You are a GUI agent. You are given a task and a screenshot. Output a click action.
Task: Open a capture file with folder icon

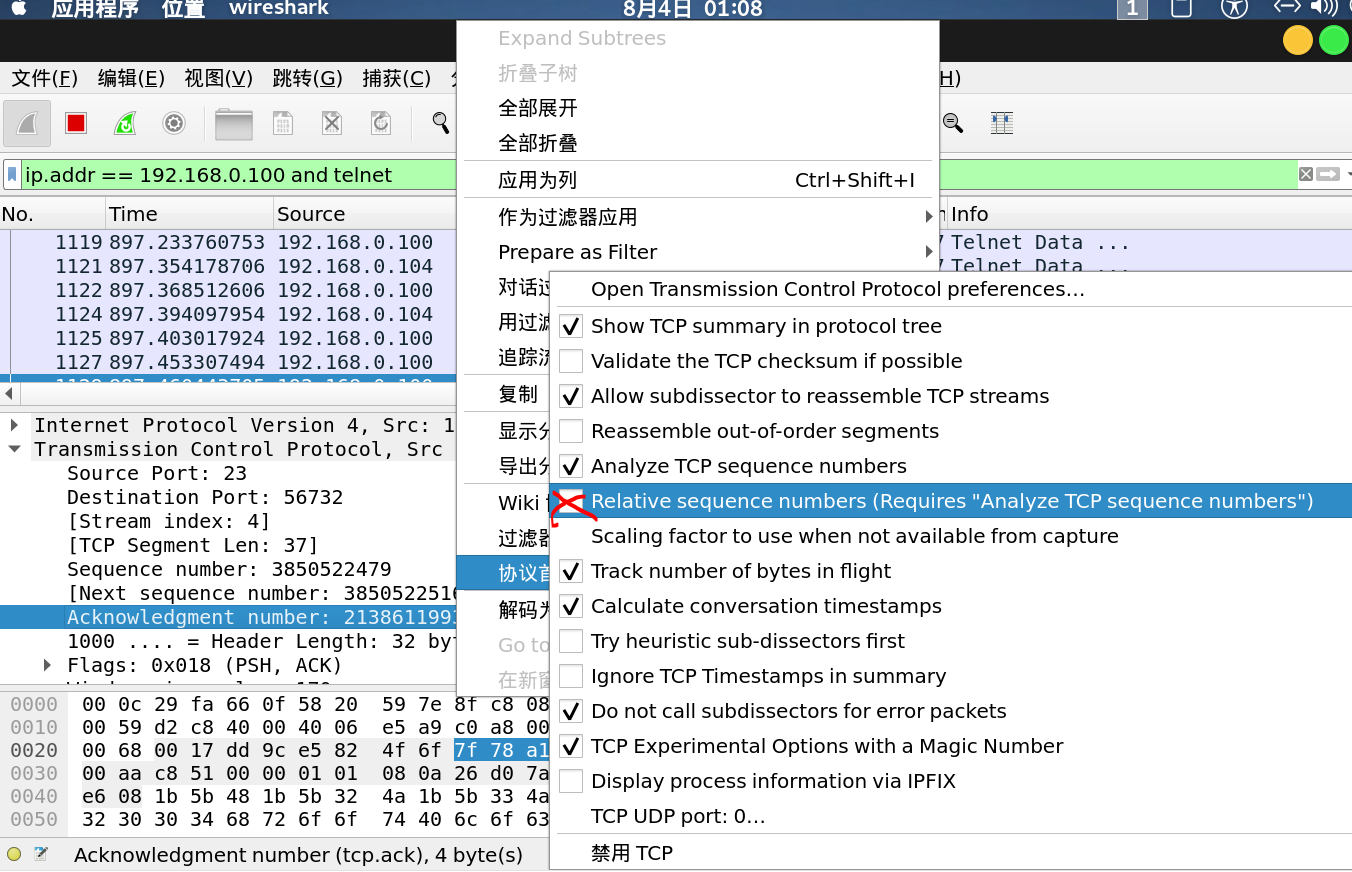click(x=234, y=123)
